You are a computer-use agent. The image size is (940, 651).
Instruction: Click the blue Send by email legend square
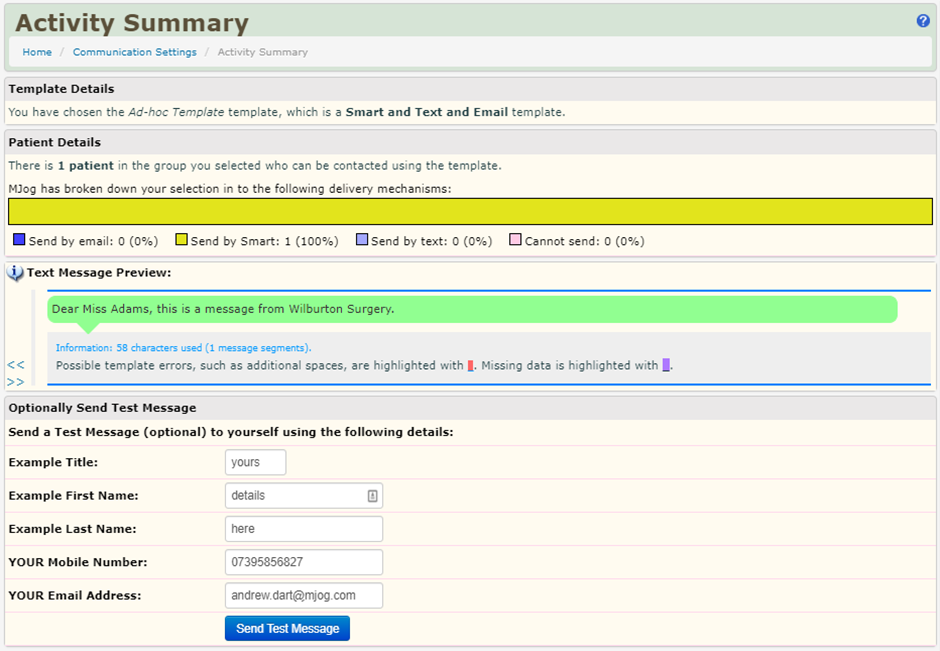tap(19, 240)
